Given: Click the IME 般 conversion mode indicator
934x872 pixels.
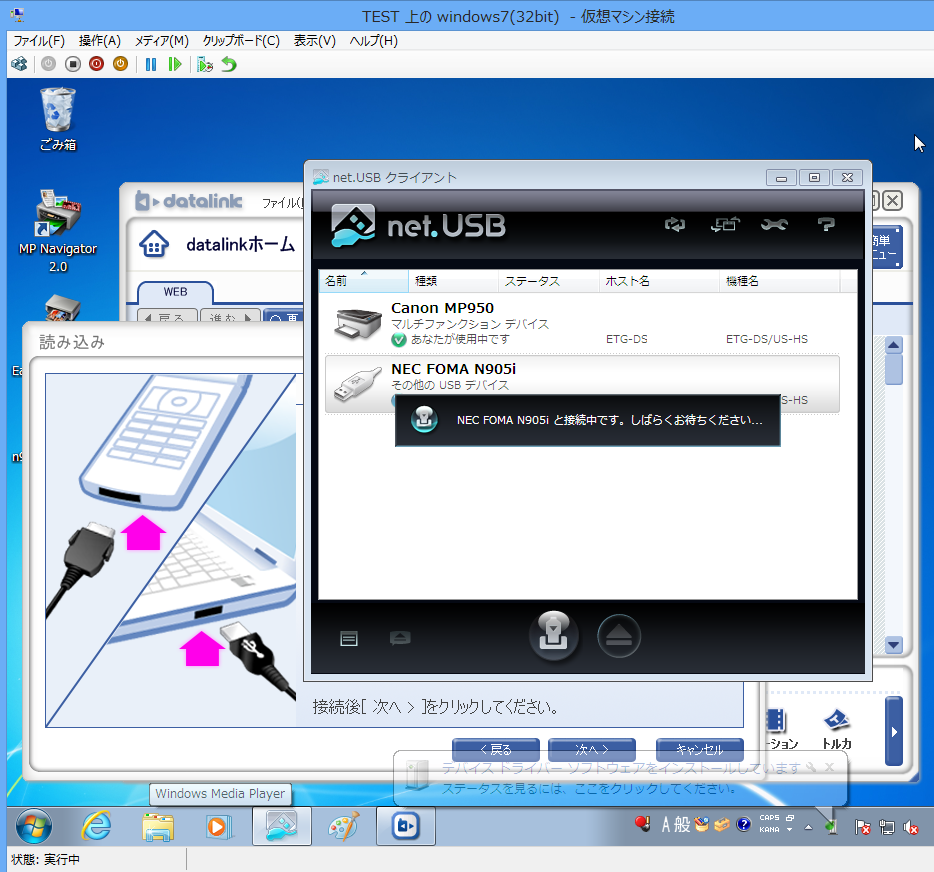Looking at the screenshot, I should coord(682,824).
